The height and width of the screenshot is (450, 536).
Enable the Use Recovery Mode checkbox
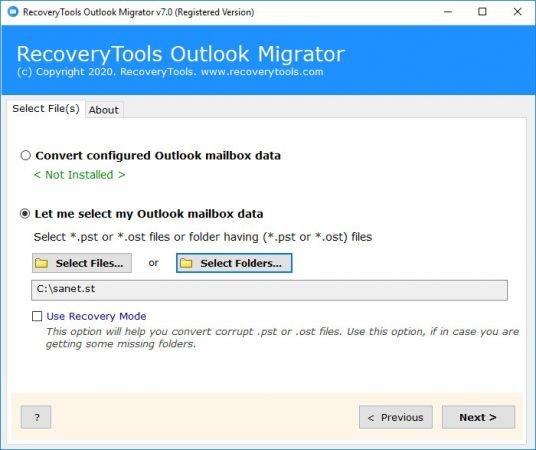[x=37, y=316]
